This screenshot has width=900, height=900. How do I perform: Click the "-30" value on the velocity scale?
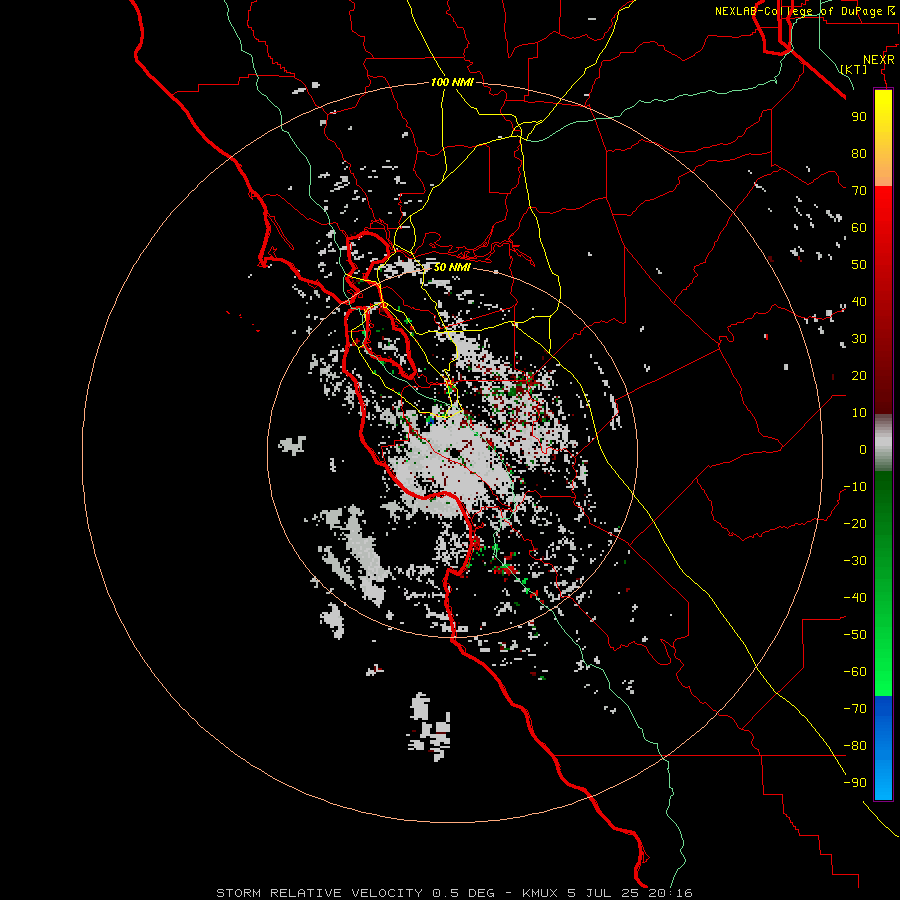point(855,561)
